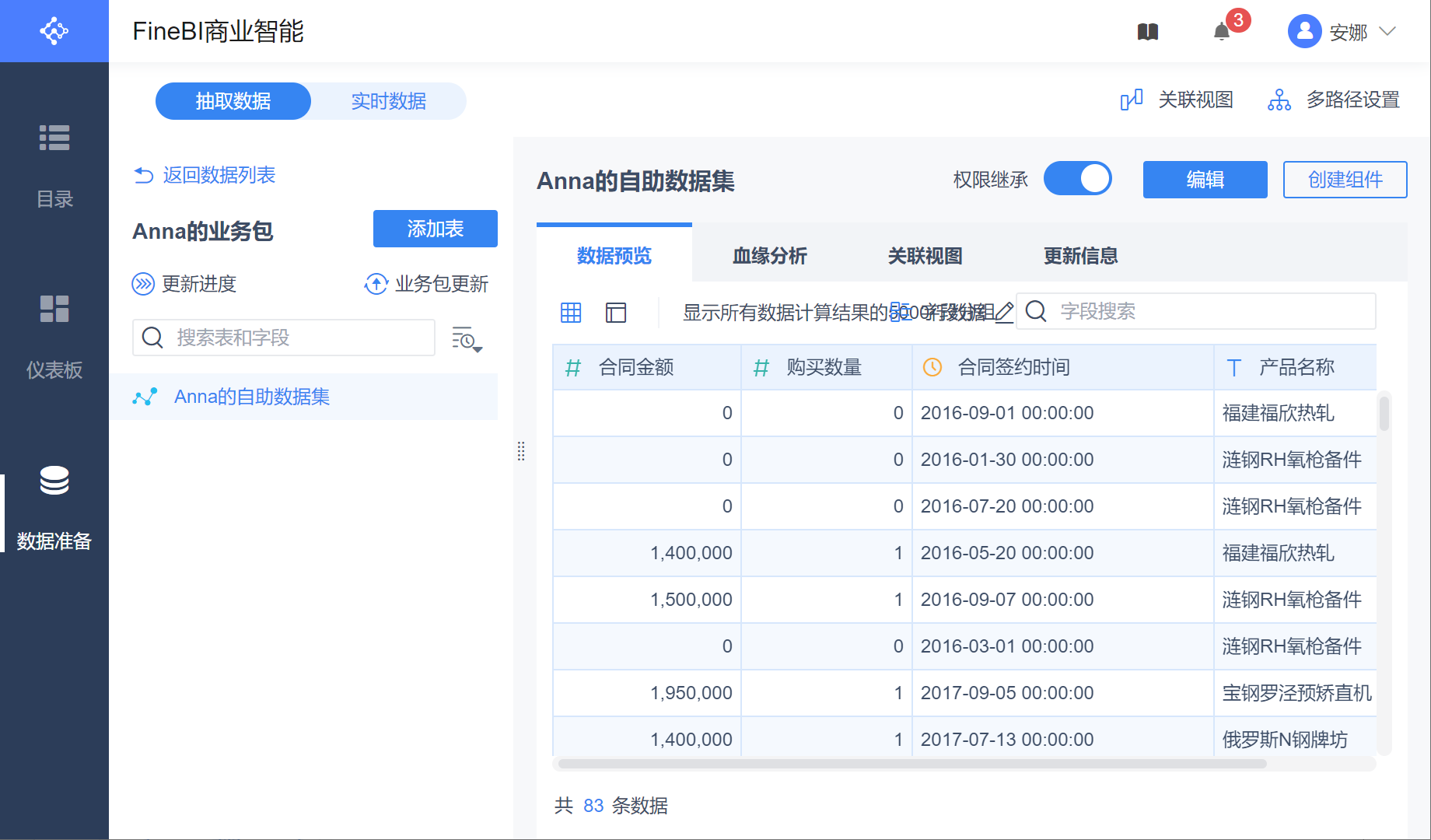
Task: Switch to grid table preview view
Action: coord(571,313)
